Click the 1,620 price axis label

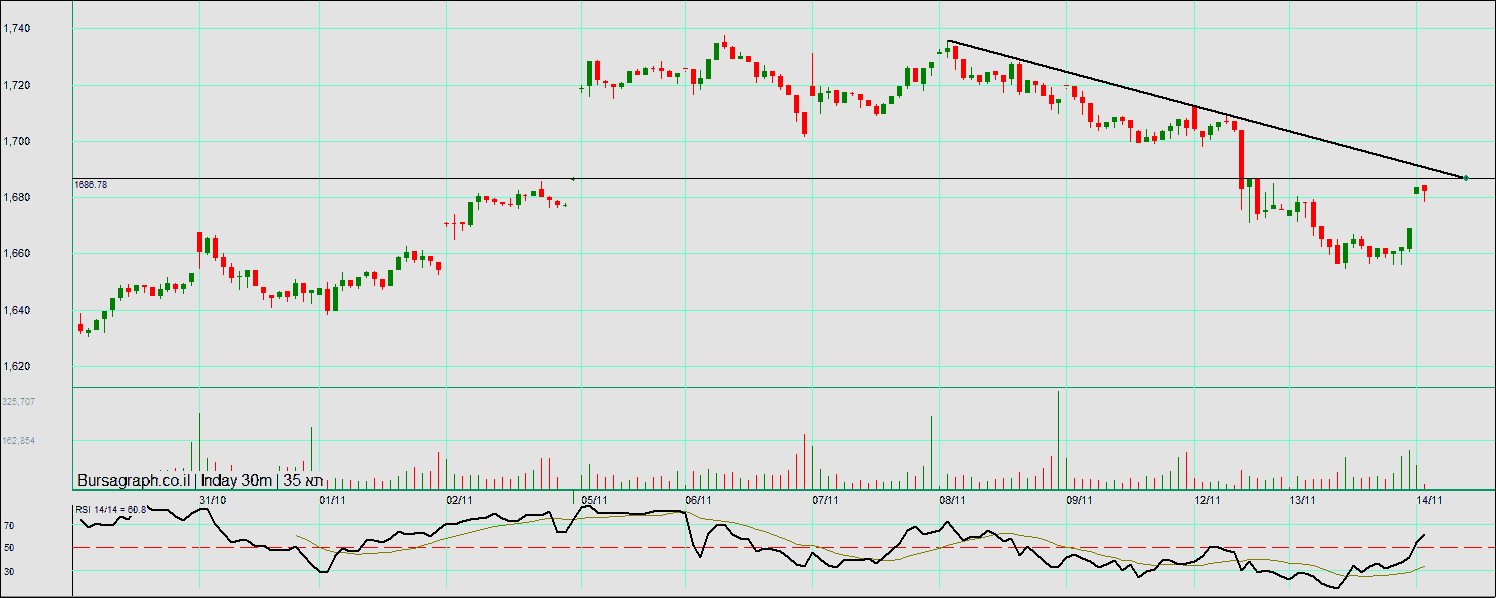pos(17,367)
